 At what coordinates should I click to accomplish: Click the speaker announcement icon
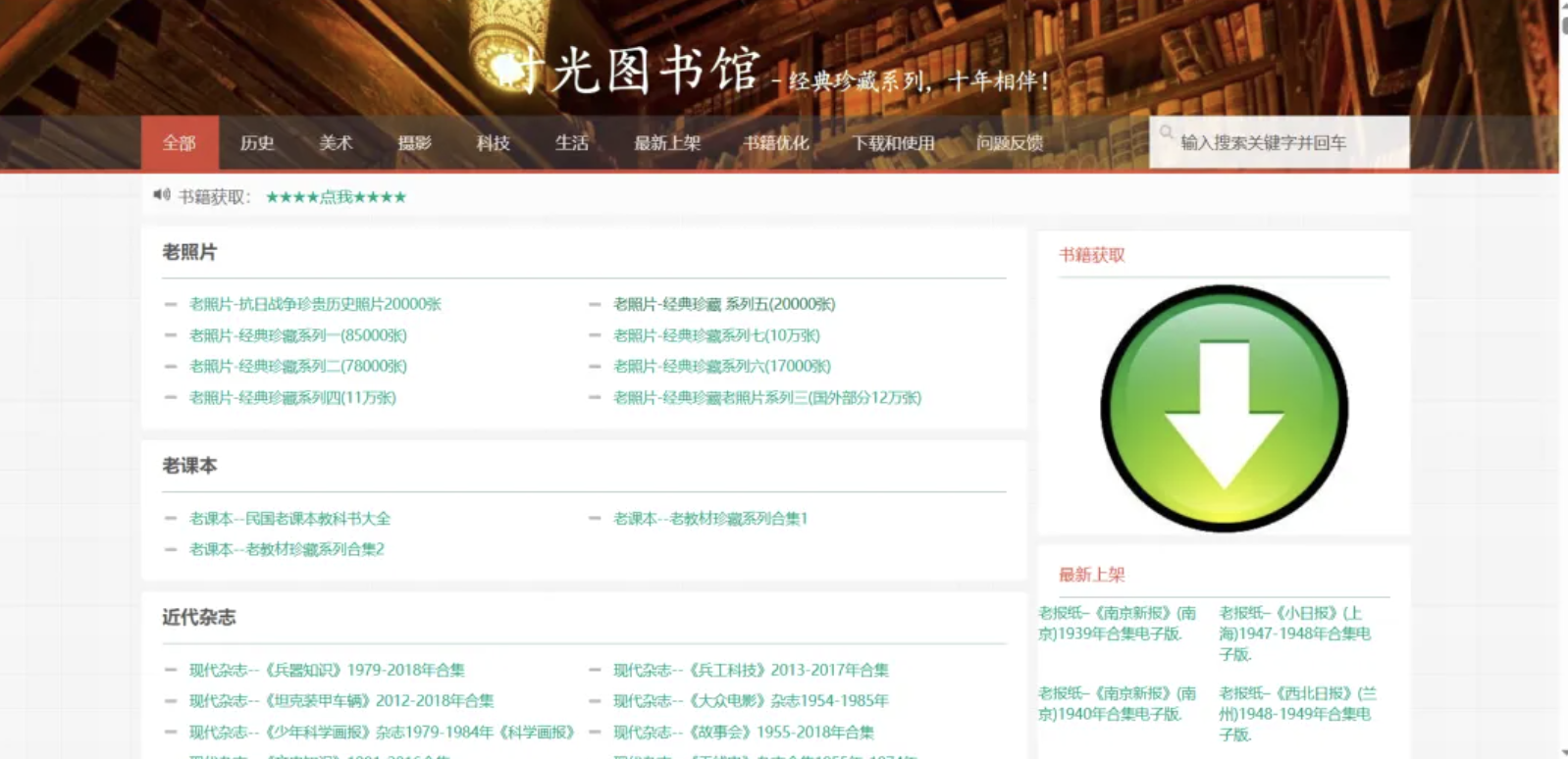pyautogui.click(x=162, y=195)
